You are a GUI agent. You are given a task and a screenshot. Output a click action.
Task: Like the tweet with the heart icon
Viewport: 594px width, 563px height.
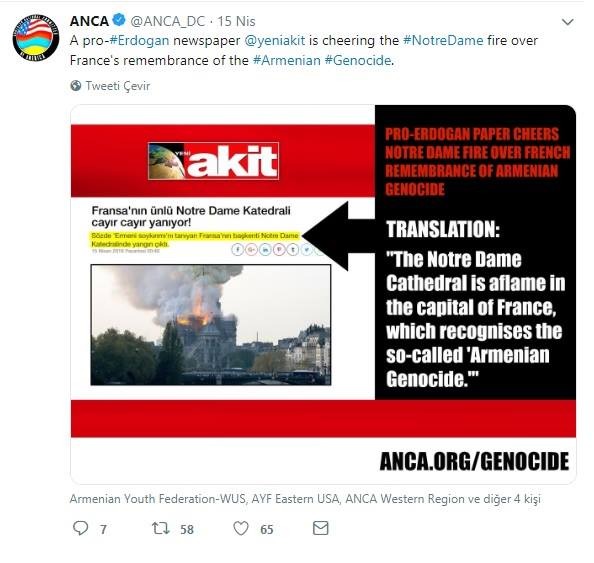coord(241,528)
